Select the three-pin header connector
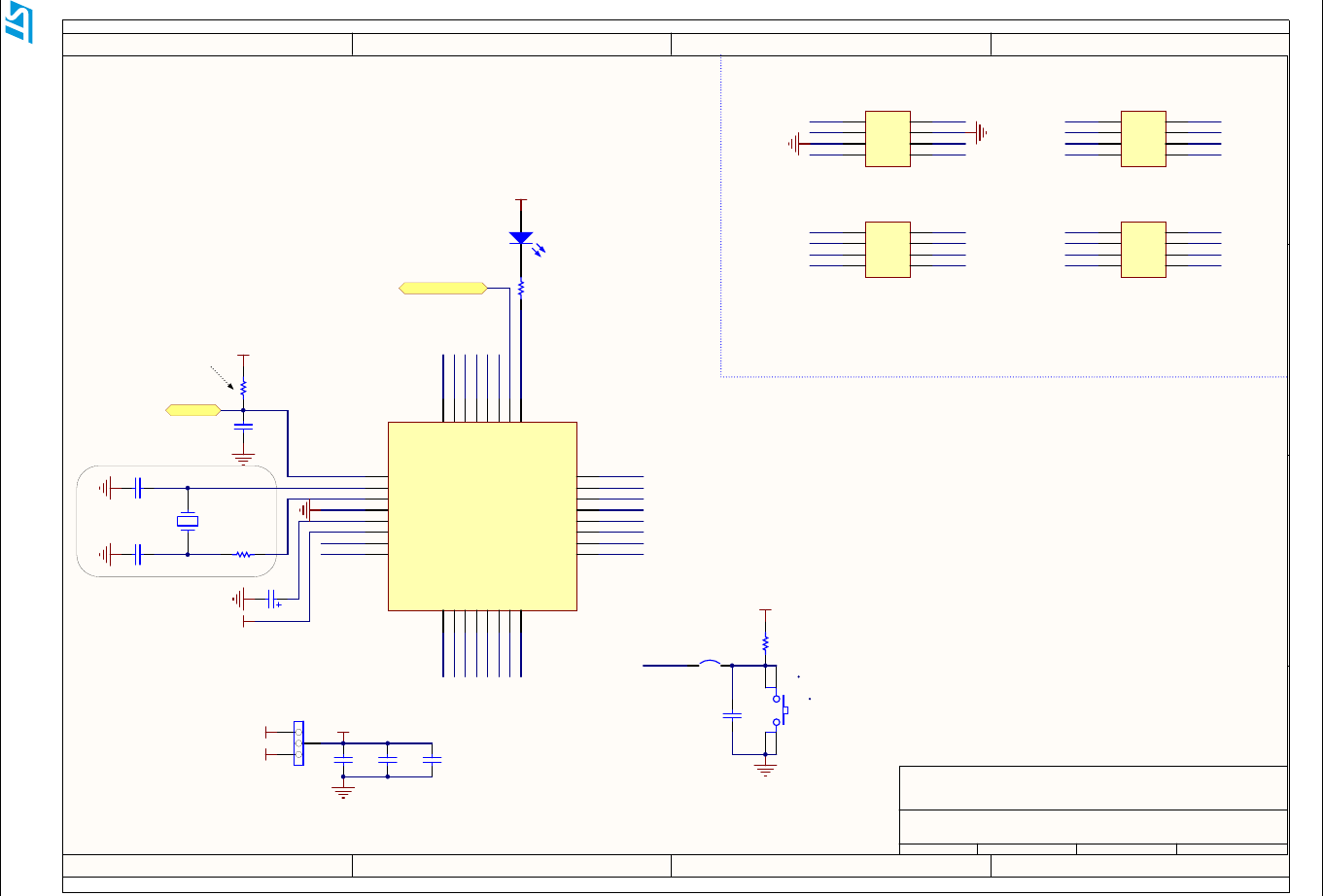Viewport: 1323px width, 896px height. pyautogui.click(x=298, y=742)
